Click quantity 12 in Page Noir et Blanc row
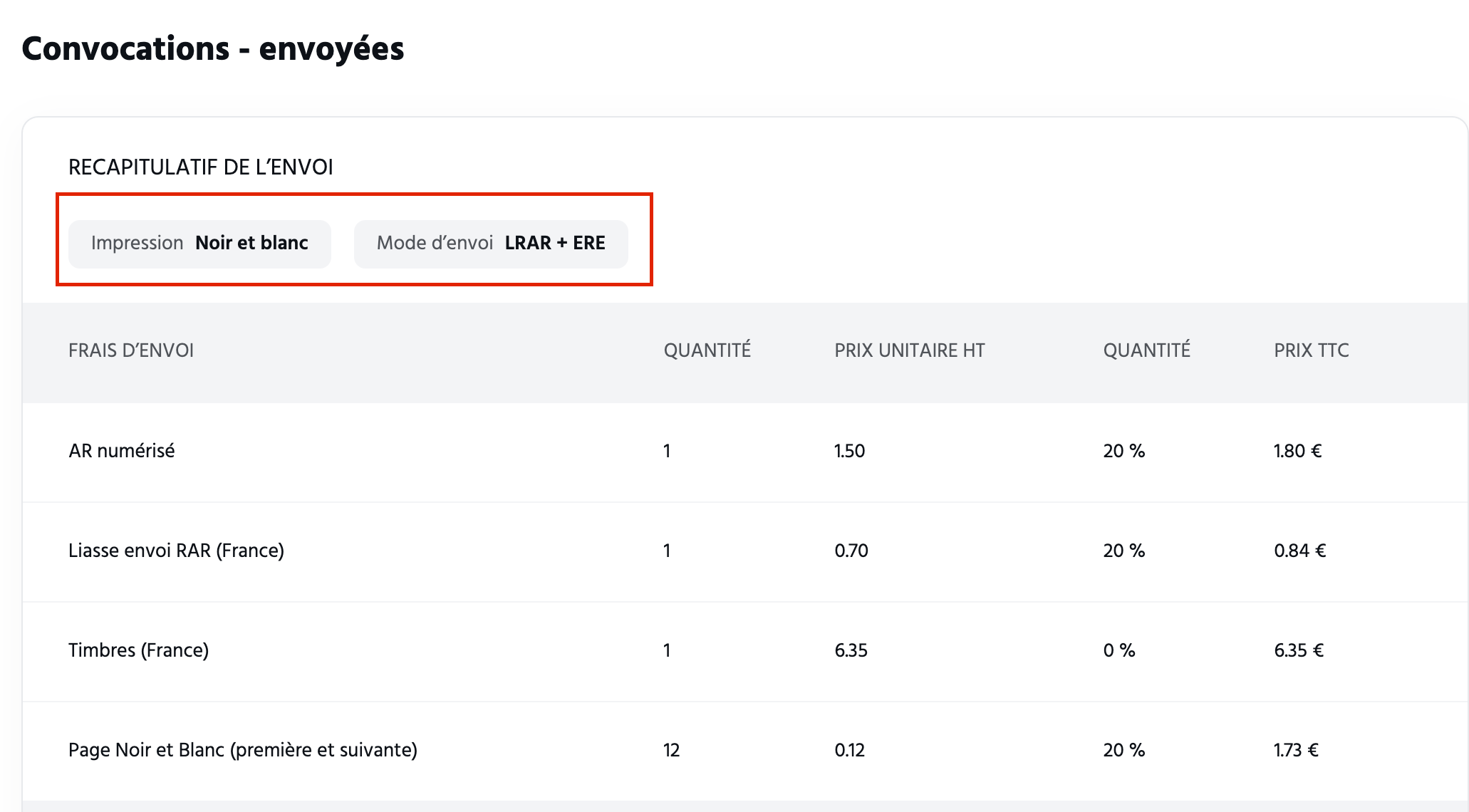Viewport: 1469px width, 812px height. coord(671,751)
